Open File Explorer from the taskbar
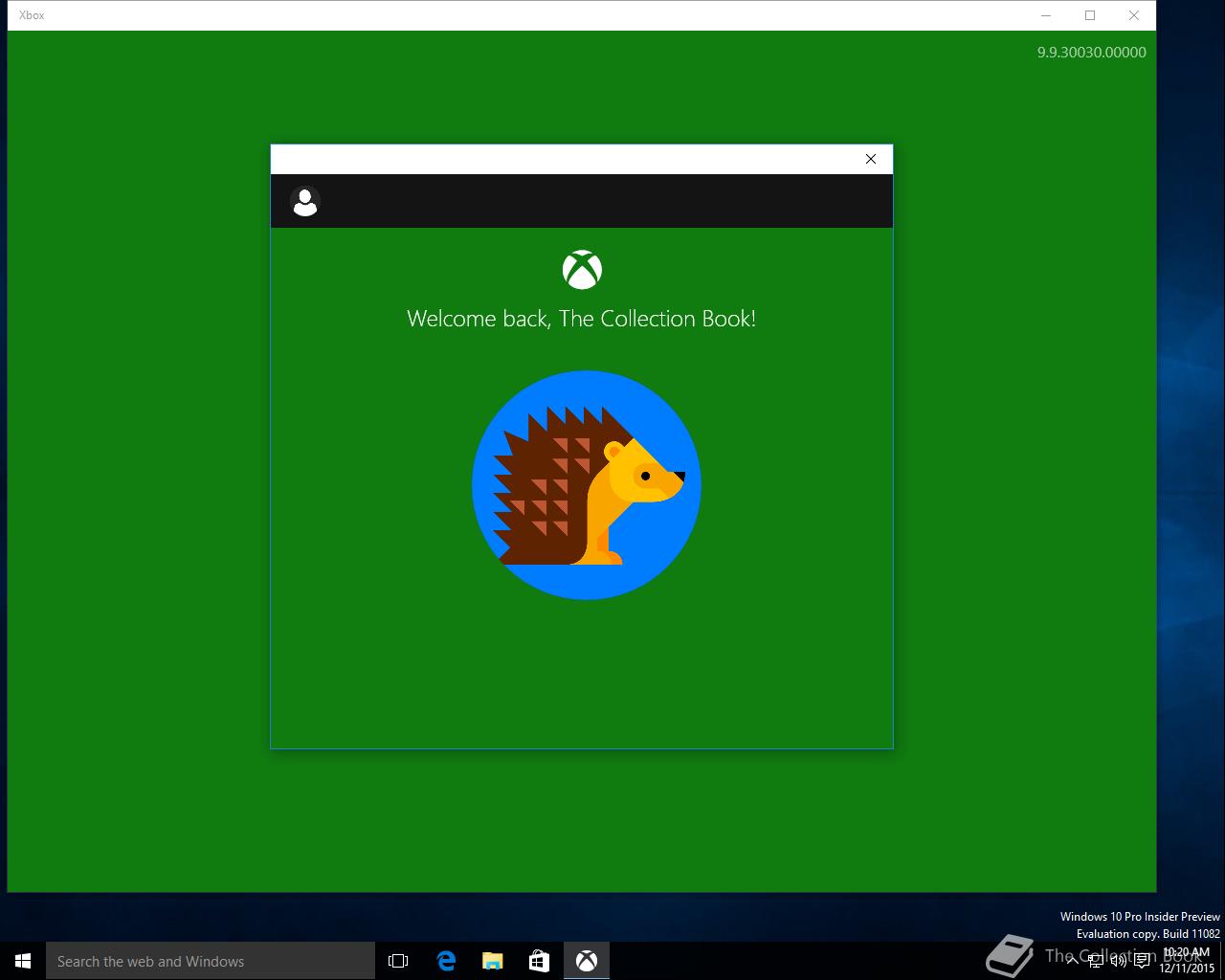This screenshot has width=1225, height=980. tap(493, 961)
